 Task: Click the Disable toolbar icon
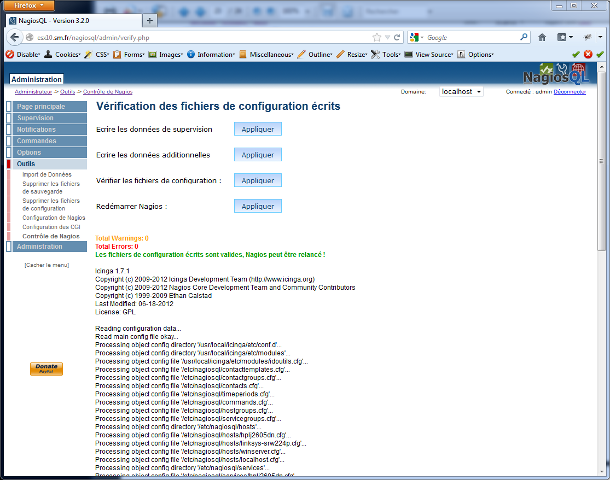coord(10,54)
